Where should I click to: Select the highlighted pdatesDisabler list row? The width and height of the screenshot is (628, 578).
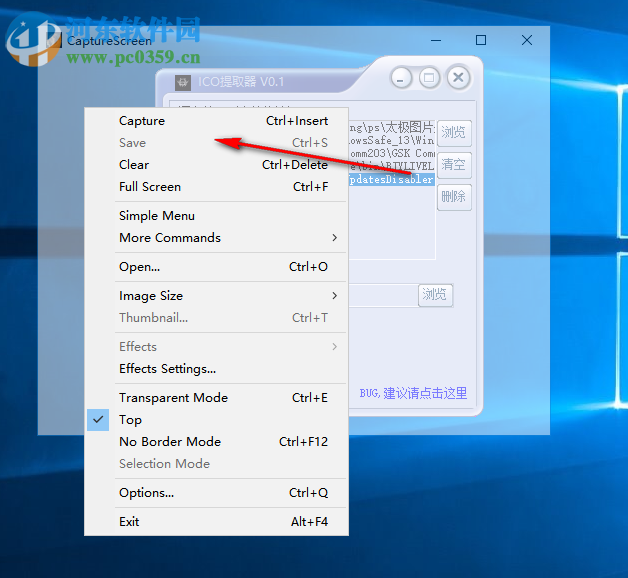coord(392,179)
